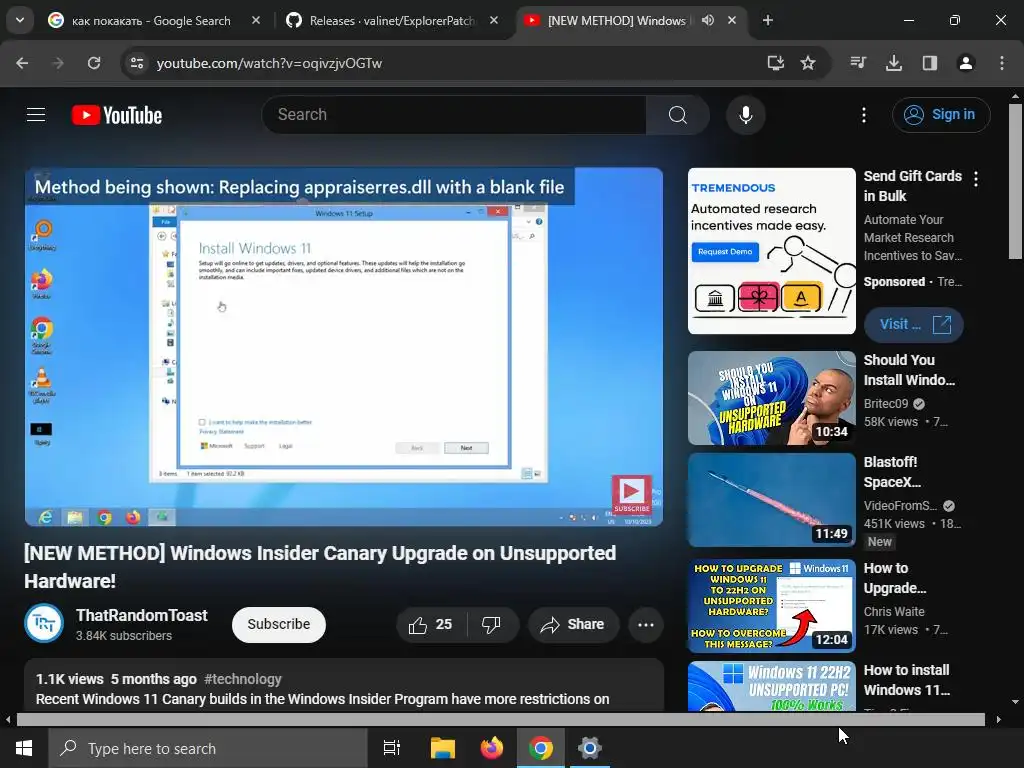Dislike the video with thumbs-down
1024x768 pixels.
[492, 624]
